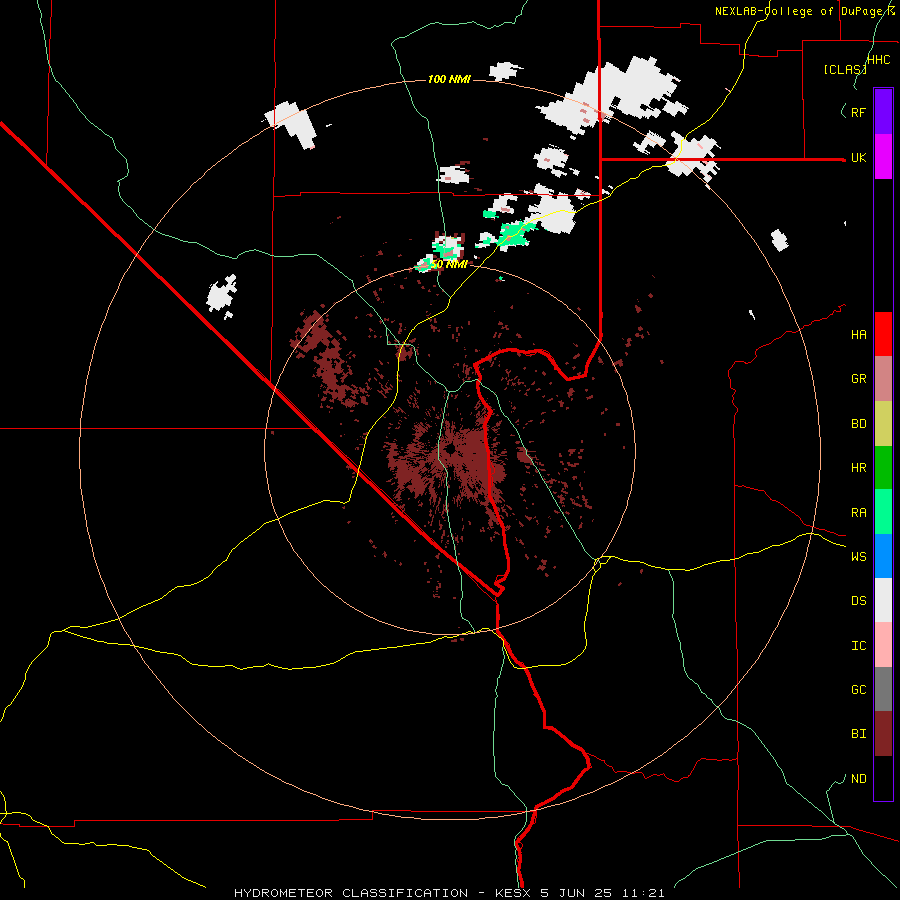Click the GR legend label
Viewport: 900px width, 900px height.
[x=858, y=379]
